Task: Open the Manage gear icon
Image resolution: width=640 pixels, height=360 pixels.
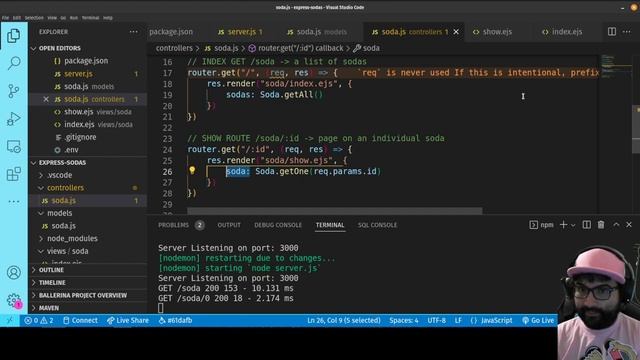Action: tap(13, 300)
